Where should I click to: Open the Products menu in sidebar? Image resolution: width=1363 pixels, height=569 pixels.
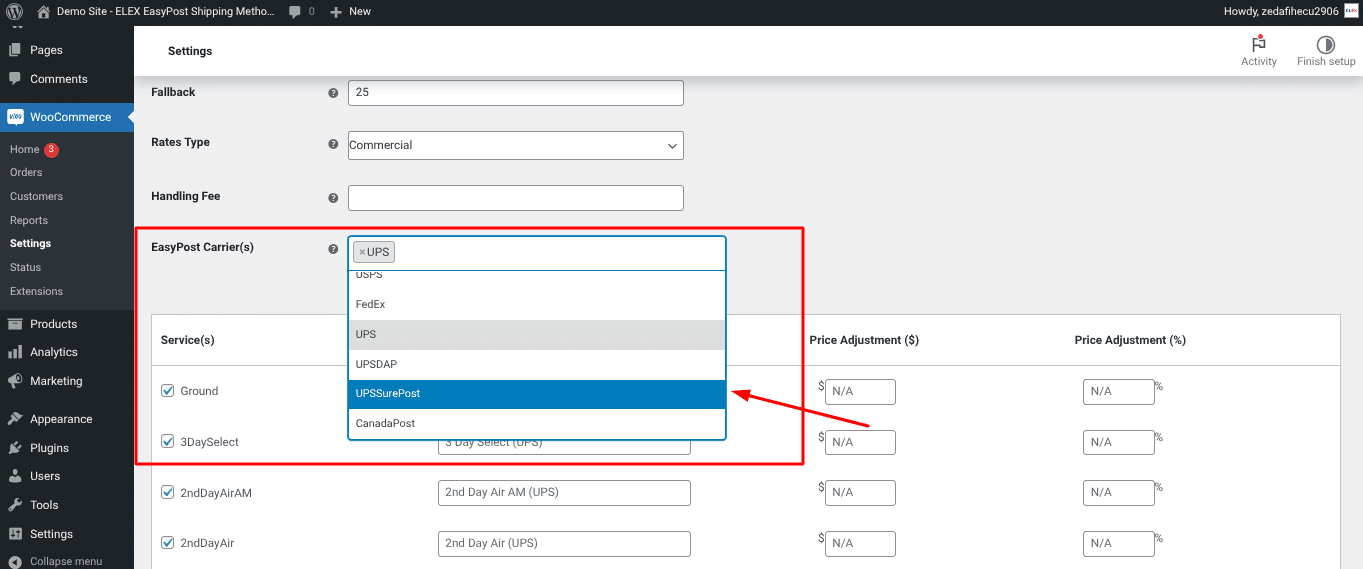pos(53,324)
